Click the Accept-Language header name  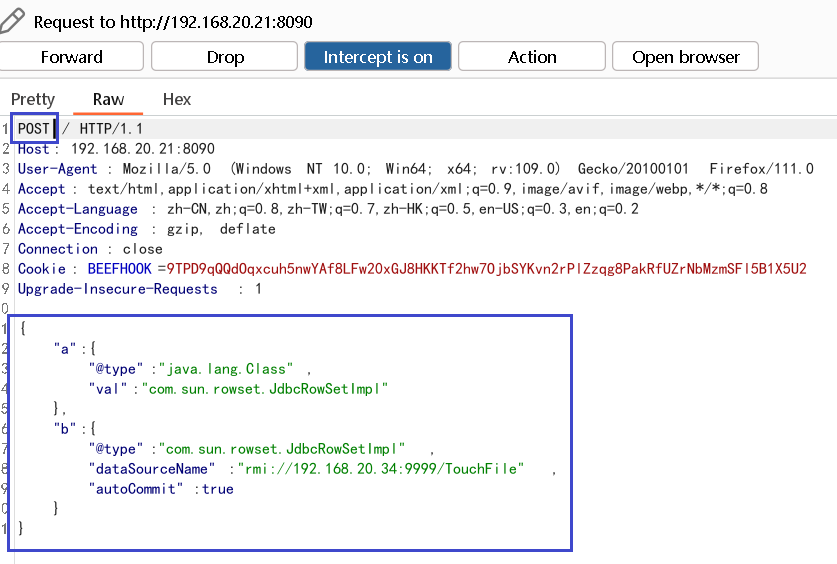[77, 209]
